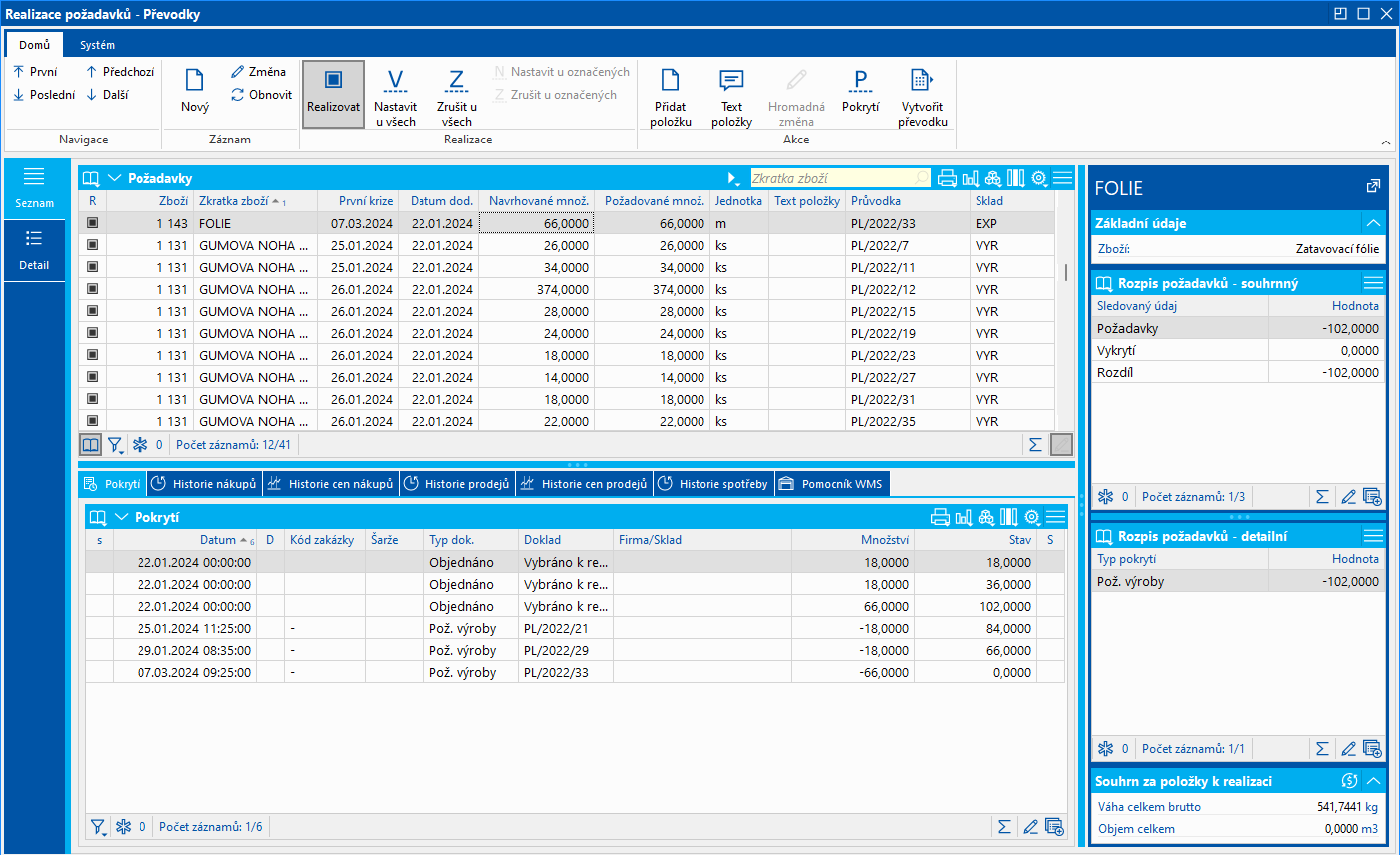Click the Realizovat ribbon button
Image resolution: width=1400 pixels, height=855 pixels.
click(x=333, y=94)
